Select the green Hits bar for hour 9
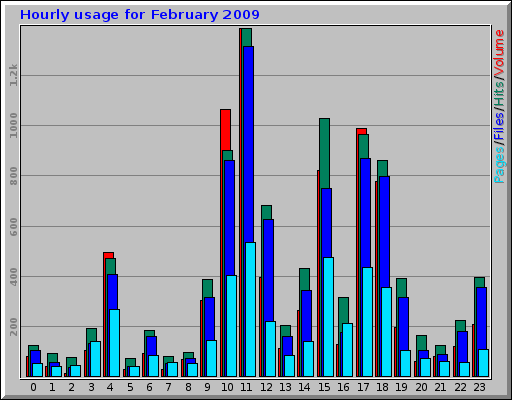 pos(207,288)
